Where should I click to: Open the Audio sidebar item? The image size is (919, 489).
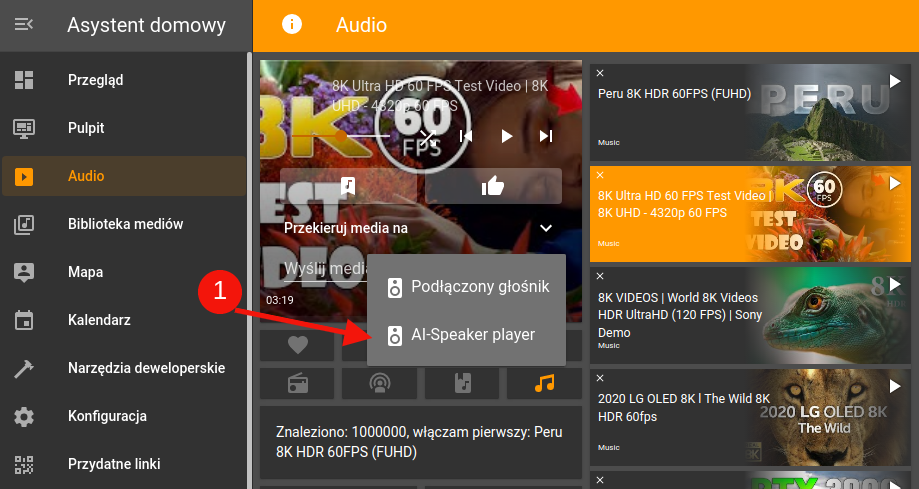124,176
